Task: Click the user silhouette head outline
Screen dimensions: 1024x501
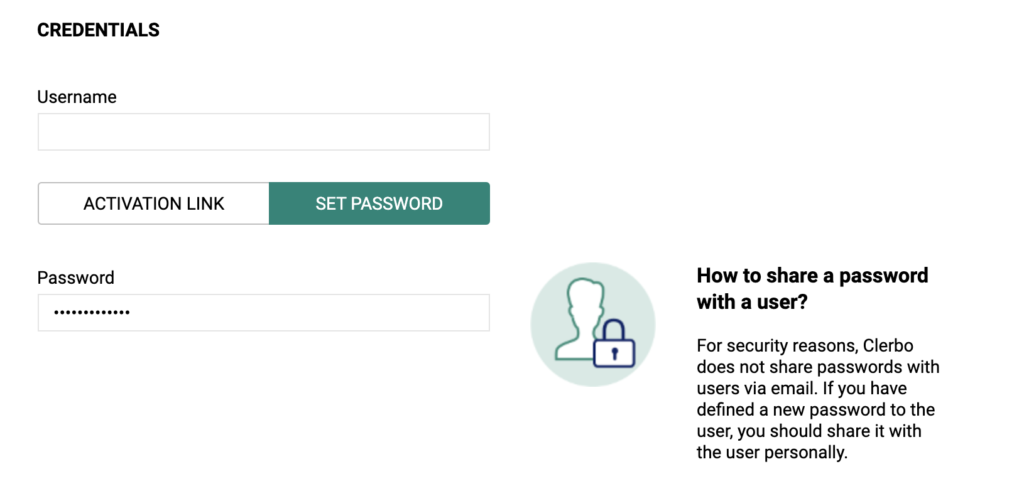Action: click(583, 297)
